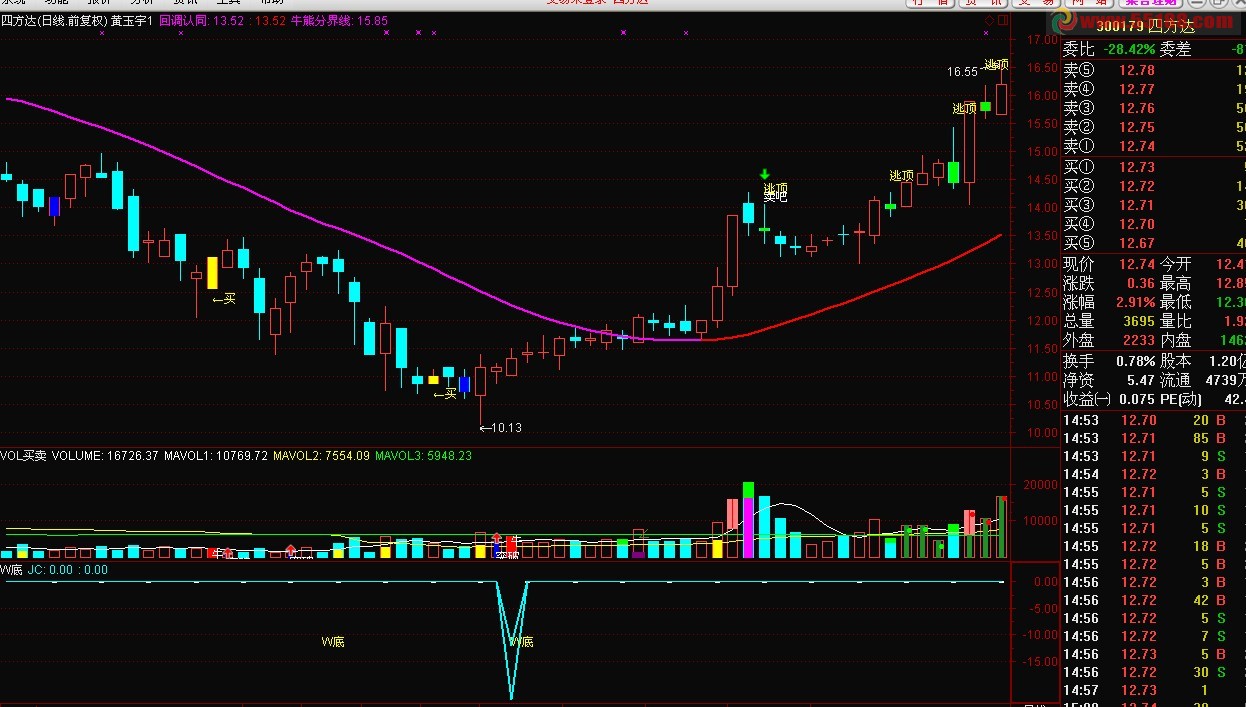Click the MAVOL3: 5948.23 readout
This screenshot has height=707, width=1246.
tap(424, 456)
